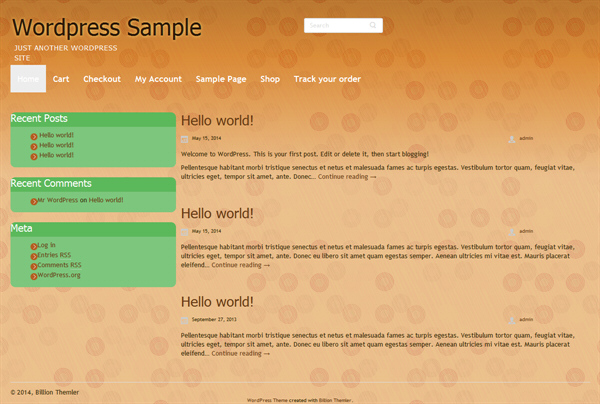Click the © 2014, Billion Themler text
The image size is (600, 404).
click(x=45, y=392)
